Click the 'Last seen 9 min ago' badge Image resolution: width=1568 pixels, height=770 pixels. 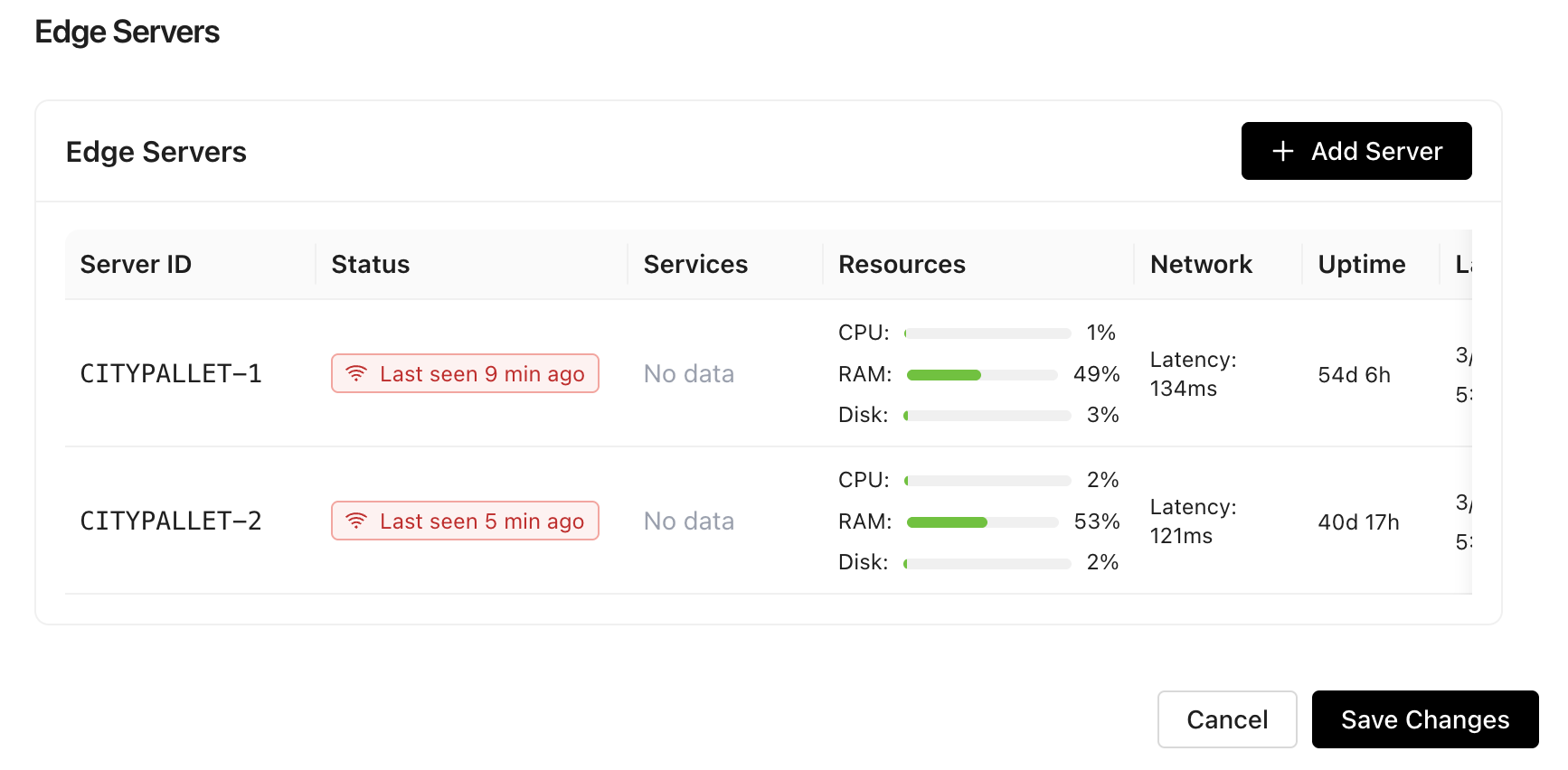(465, 373)
